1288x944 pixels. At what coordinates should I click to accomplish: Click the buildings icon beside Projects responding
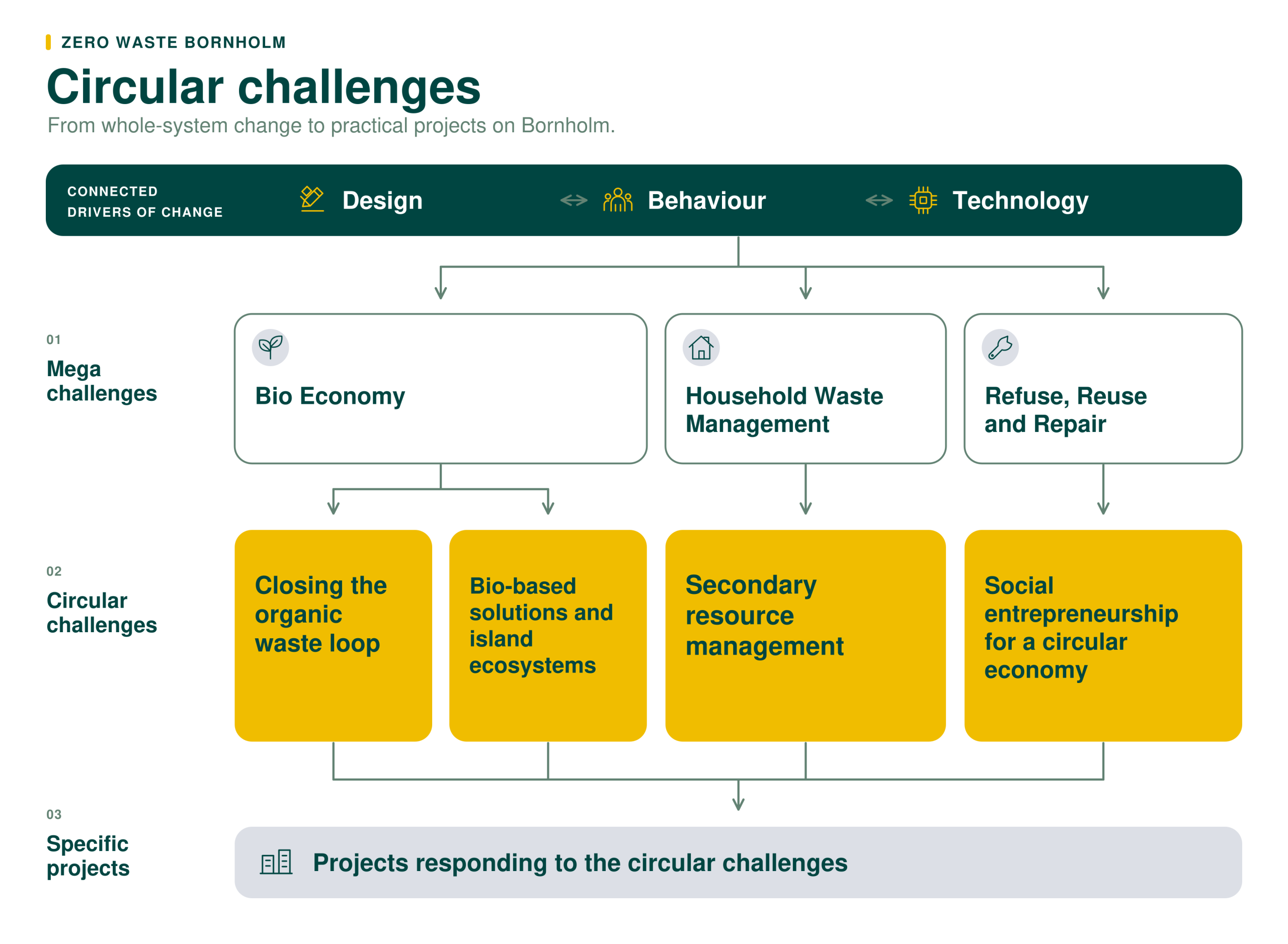click(276, 862)
